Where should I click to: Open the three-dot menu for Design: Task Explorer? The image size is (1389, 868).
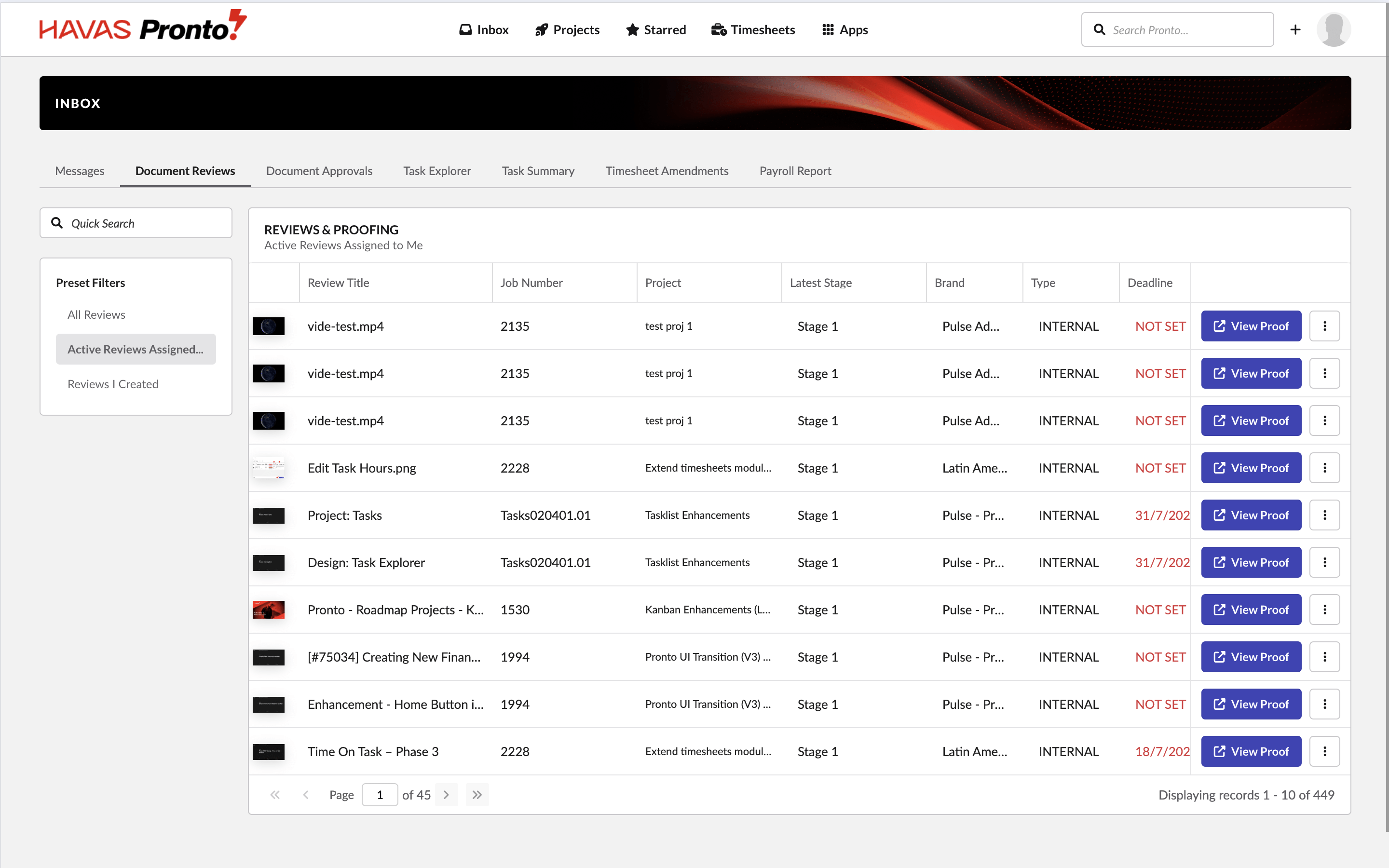(1325, 562)
